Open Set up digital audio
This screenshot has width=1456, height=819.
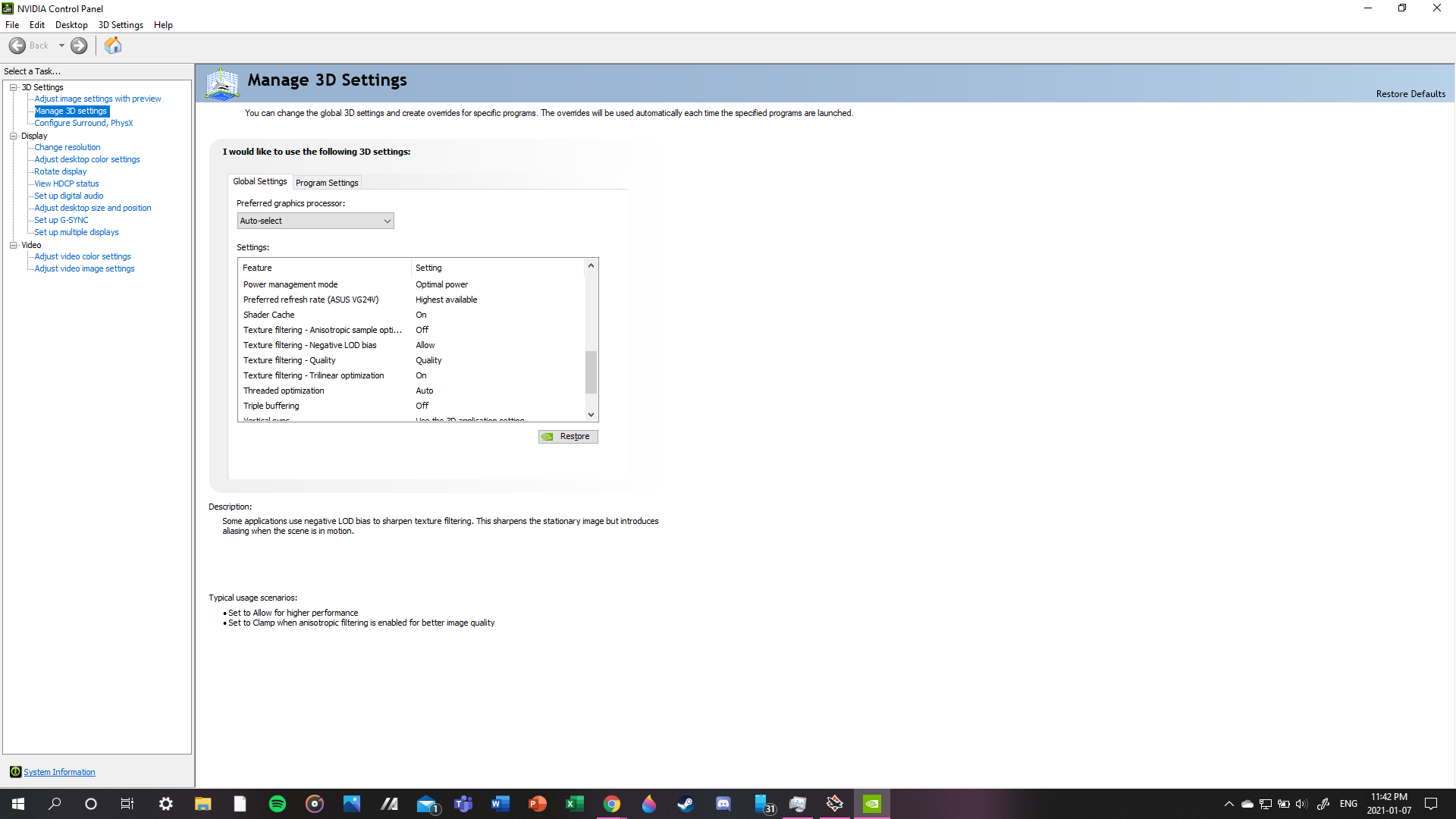(69, 196)
